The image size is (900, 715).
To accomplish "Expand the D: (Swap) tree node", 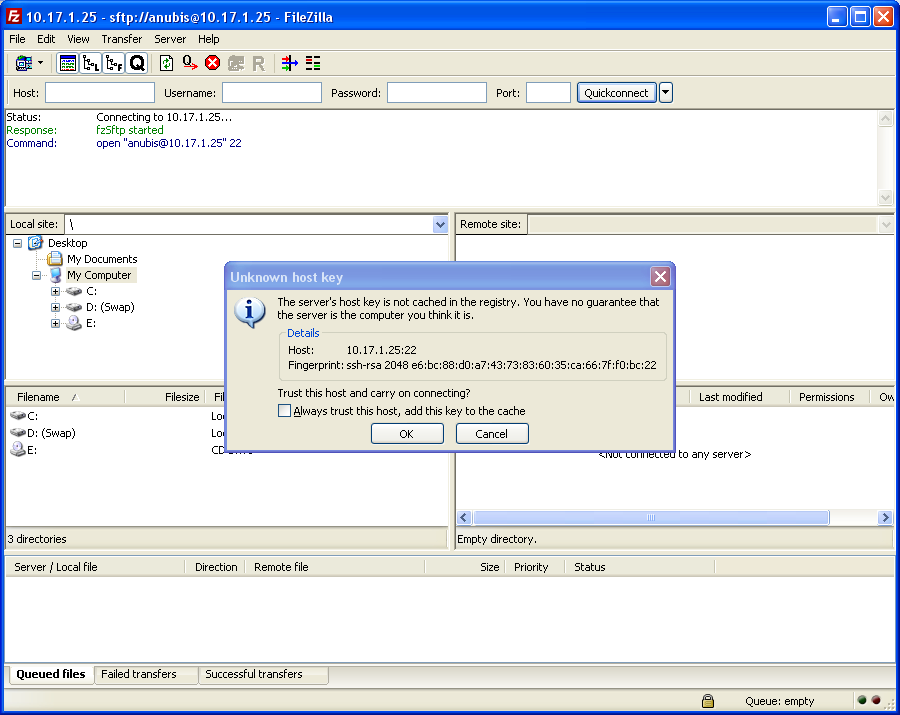I will [x=55, y=308].
